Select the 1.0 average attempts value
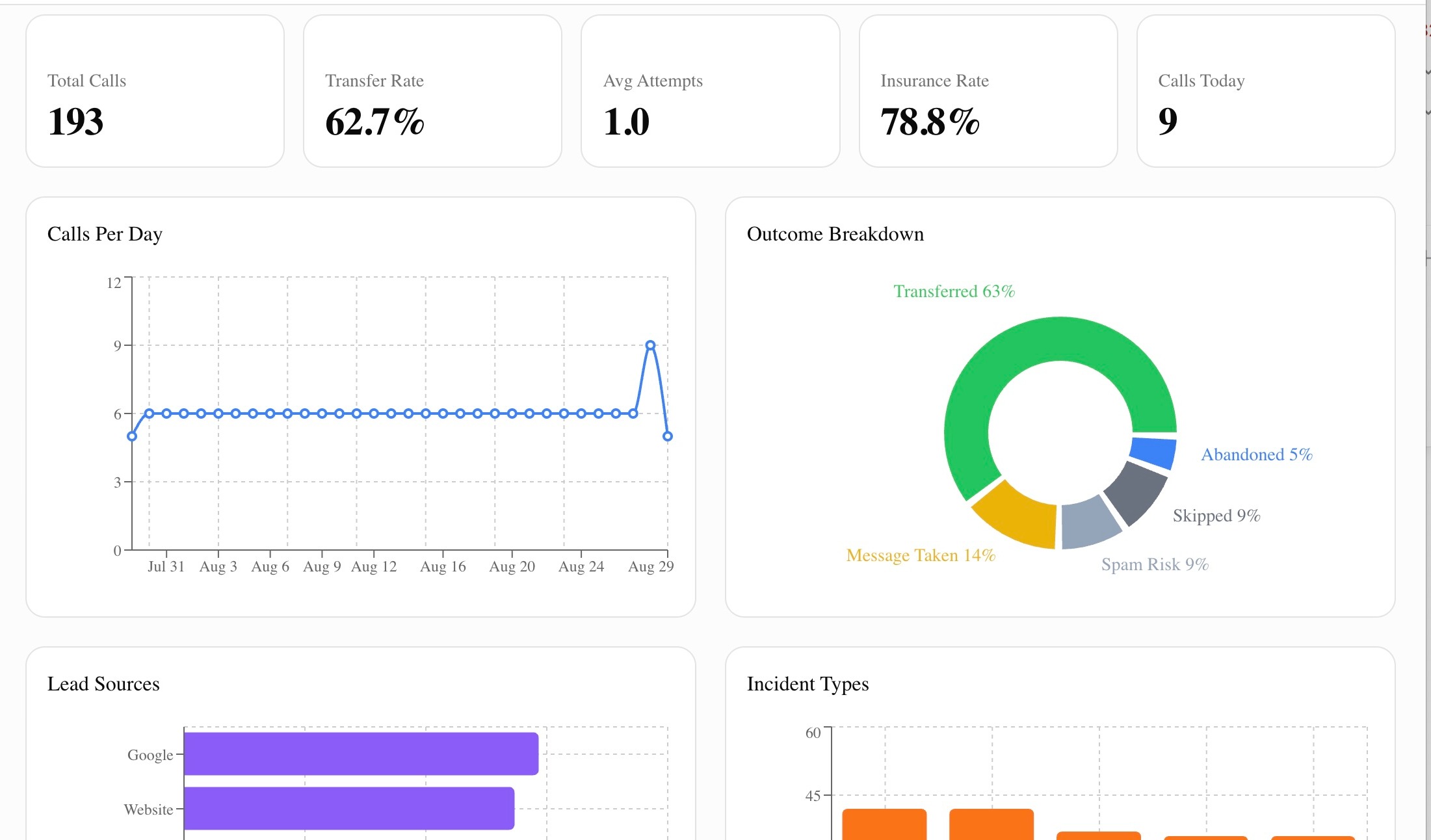Image resolution: width=1431 pixels, height=840 pixels. coord(626,122)
